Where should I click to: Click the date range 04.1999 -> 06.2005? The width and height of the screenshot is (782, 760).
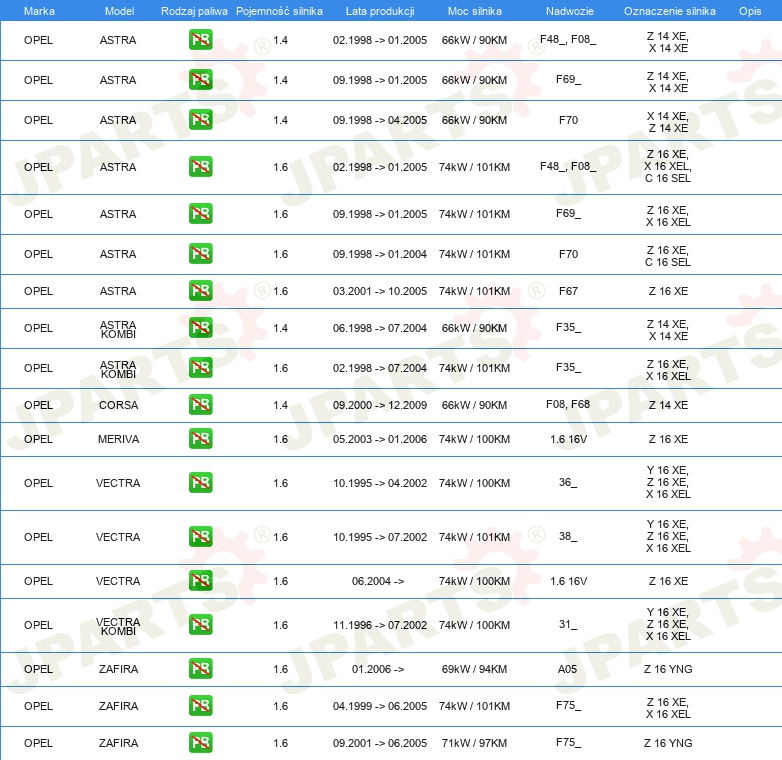[380, 706]
